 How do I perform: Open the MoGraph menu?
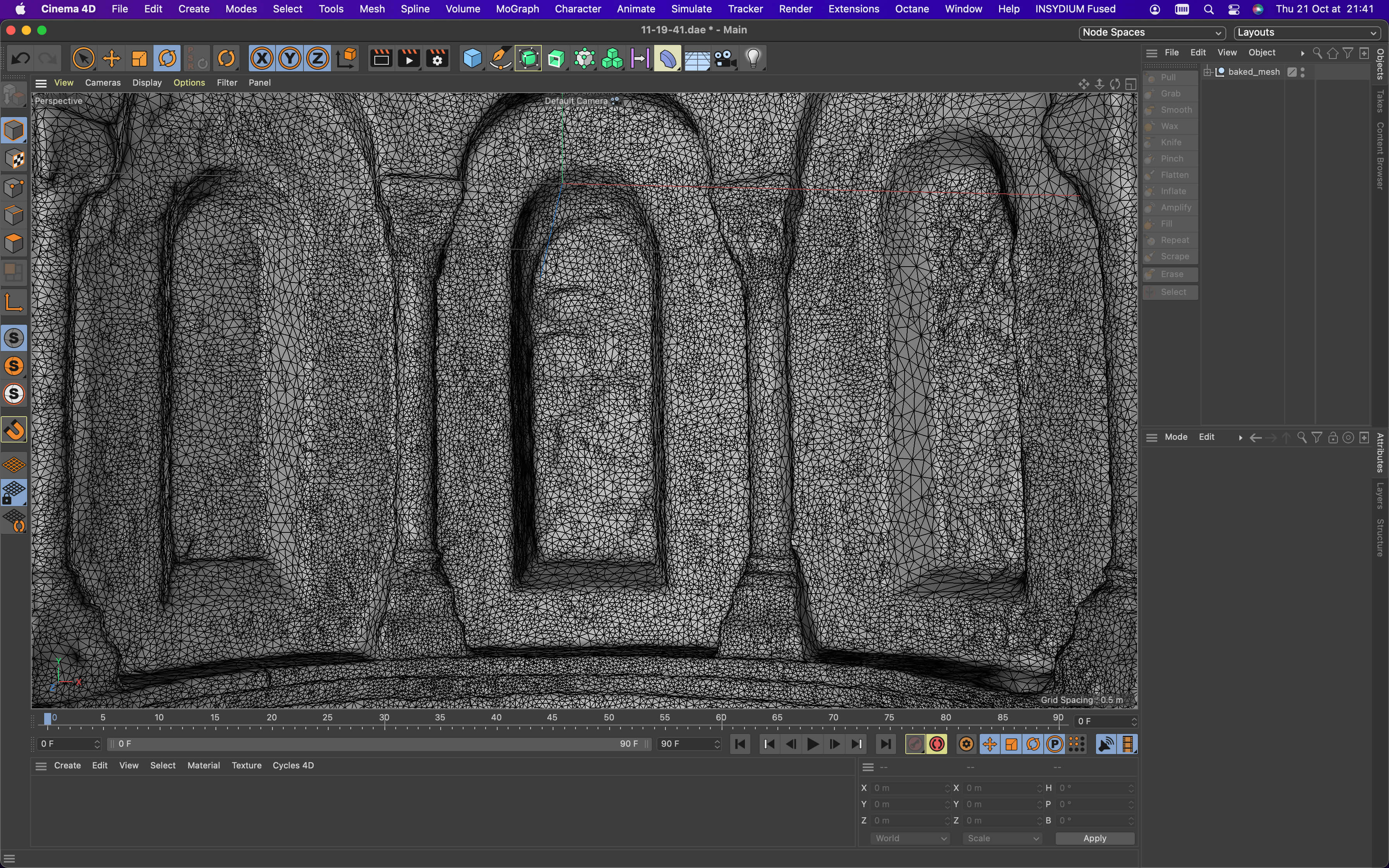[517, 9]
